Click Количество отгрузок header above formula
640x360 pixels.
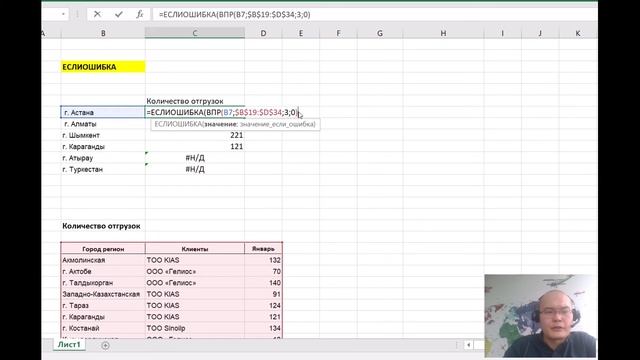[x=185, y=101]
